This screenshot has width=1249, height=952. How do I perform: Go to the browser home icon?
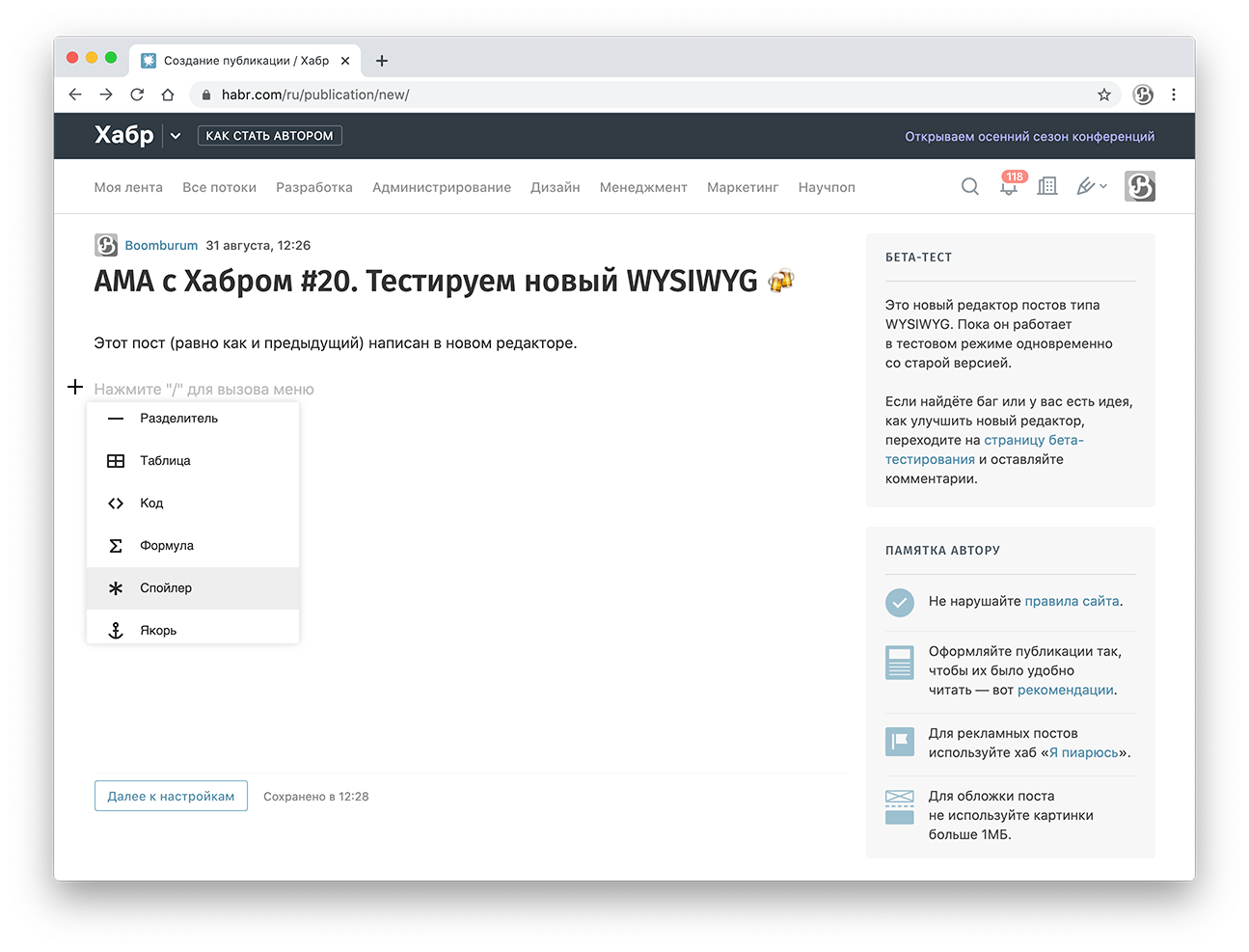(168, 95)
